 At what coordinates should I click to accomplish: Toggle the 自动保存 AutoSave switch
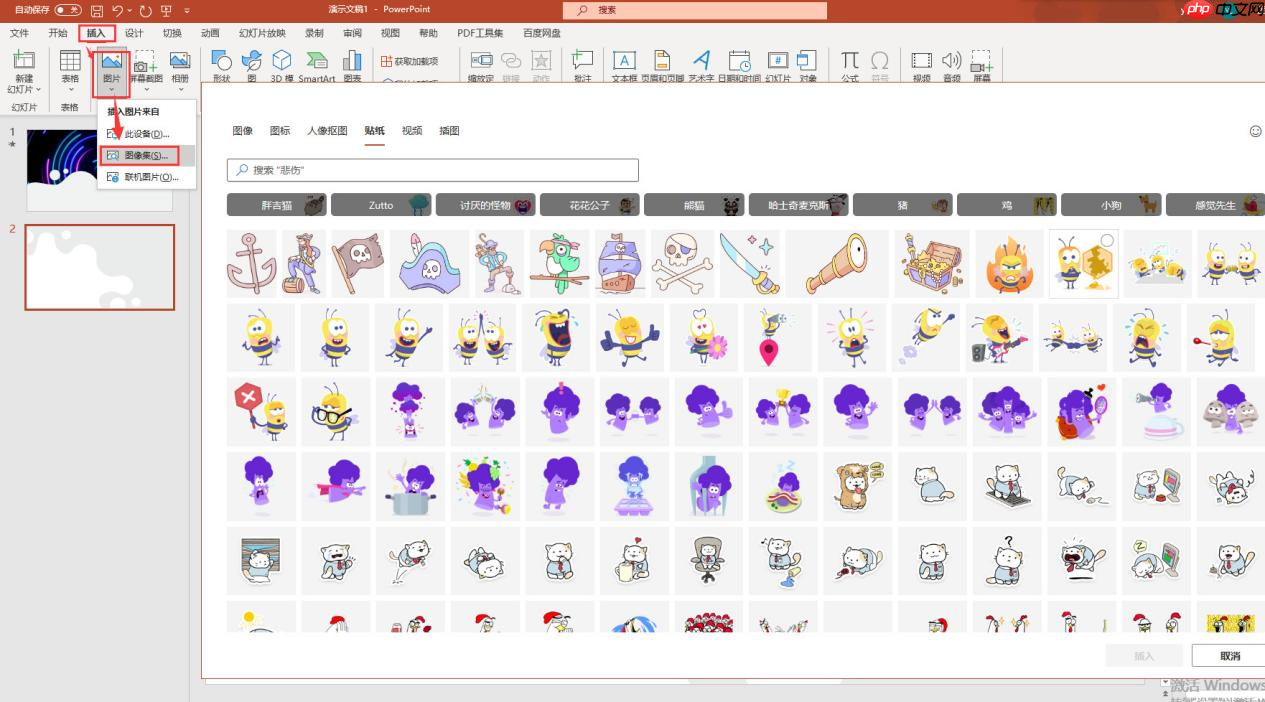coord(68,10)
